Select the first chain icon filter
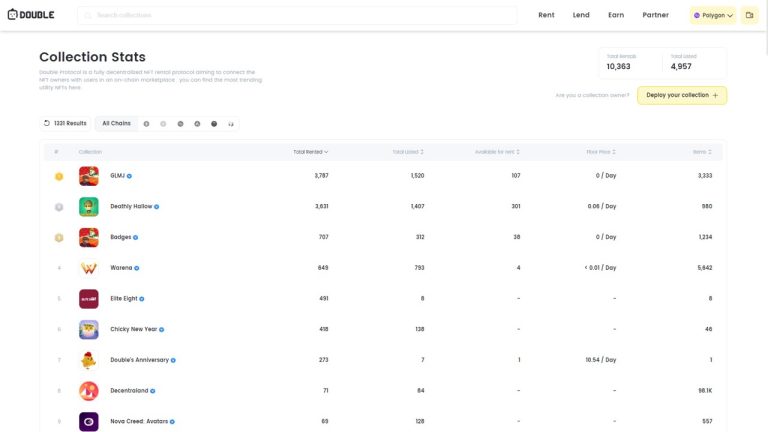This screenshot has width=768, height=432. 147,123
